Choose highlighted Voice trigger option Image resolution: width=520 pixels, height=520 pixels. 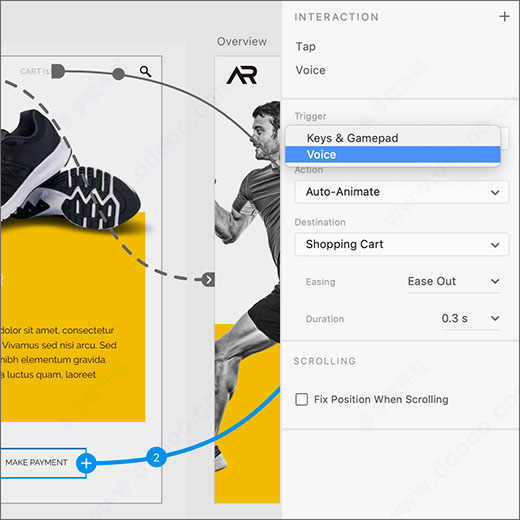[393, 154]
